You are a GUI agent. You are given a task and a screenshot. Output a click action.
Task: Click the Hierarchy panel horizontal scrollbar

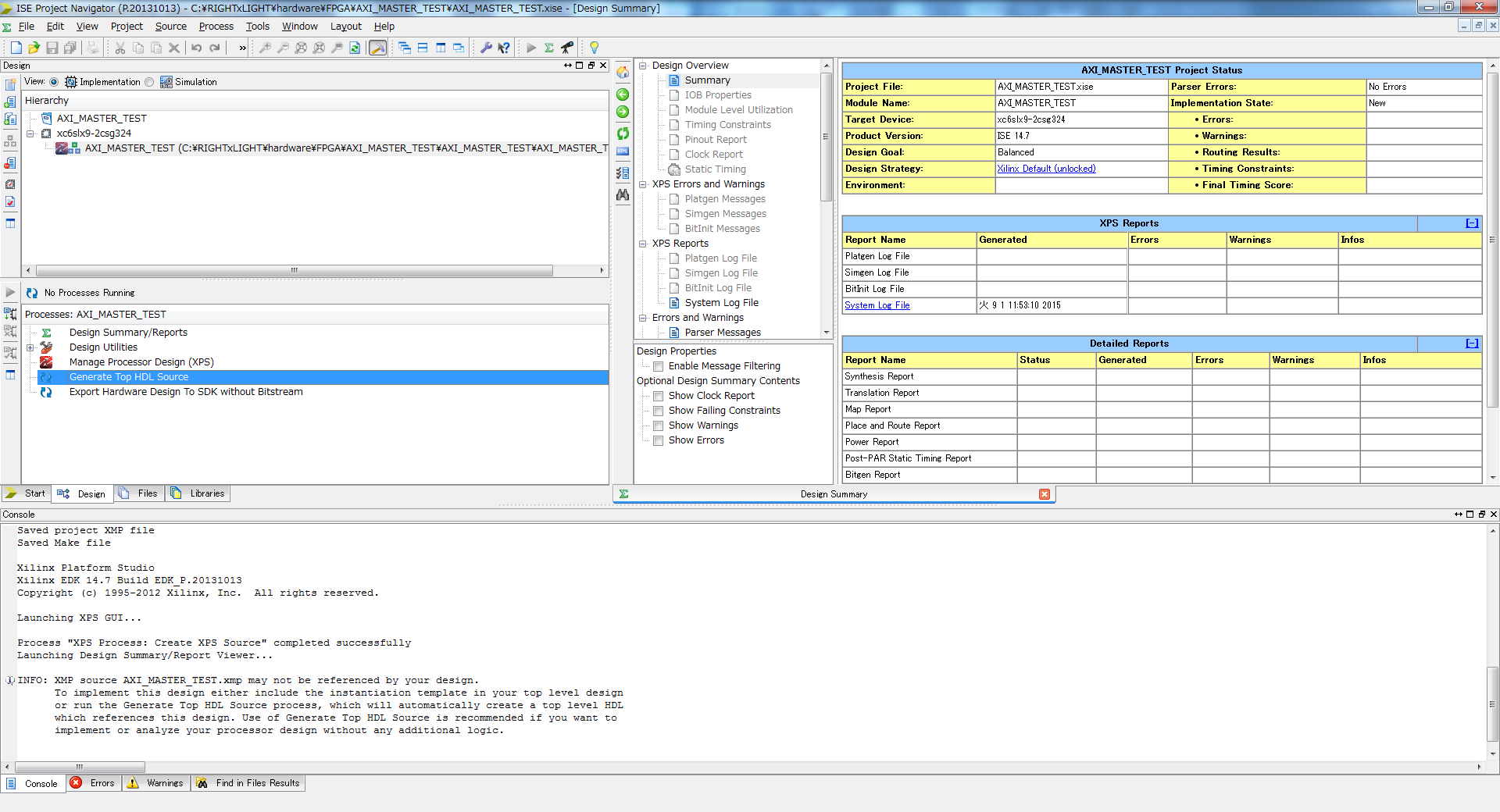[294, 270]
